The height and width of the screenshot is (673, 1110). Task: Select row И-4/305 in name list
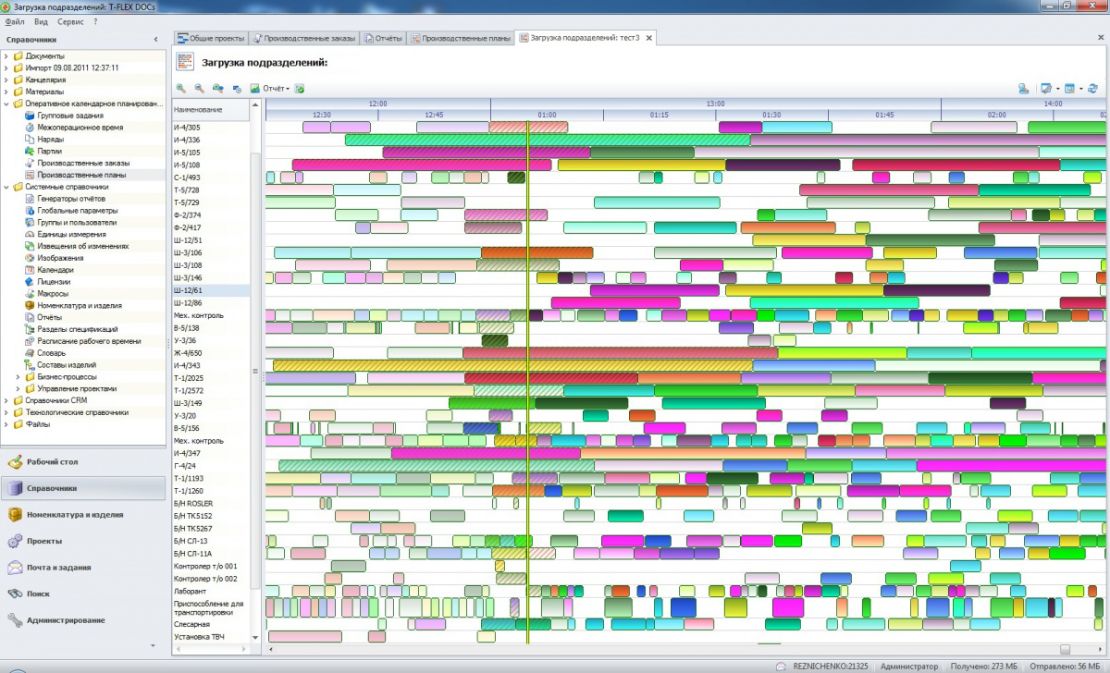click(211, 127)
